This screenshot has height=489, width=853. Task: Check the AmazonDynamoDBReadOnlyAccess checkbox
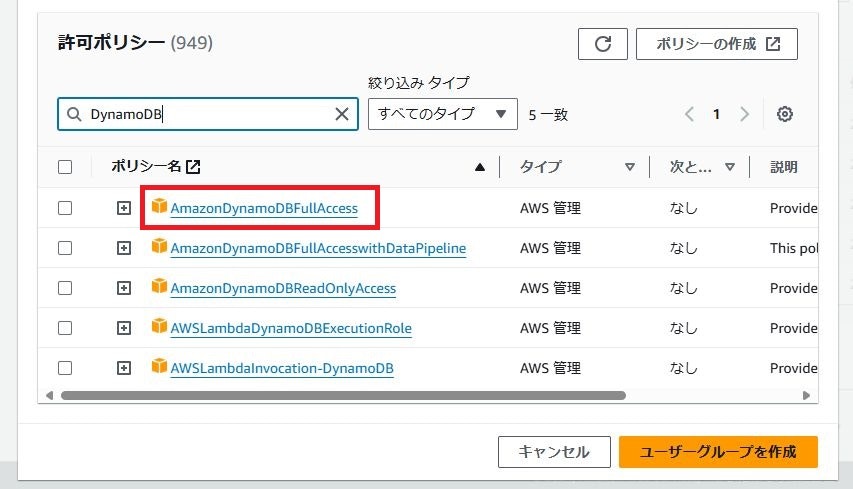(x=65, y=288)
